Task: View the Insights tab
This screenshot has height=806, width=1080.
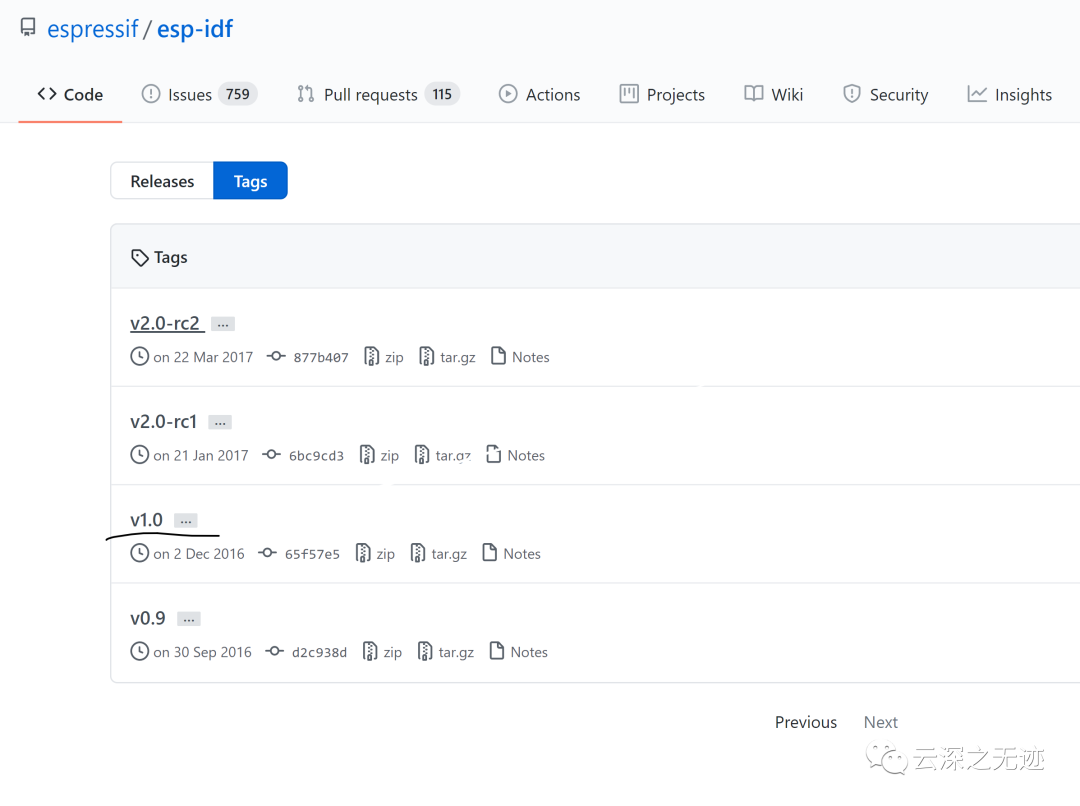Action: click(1009, 94)
